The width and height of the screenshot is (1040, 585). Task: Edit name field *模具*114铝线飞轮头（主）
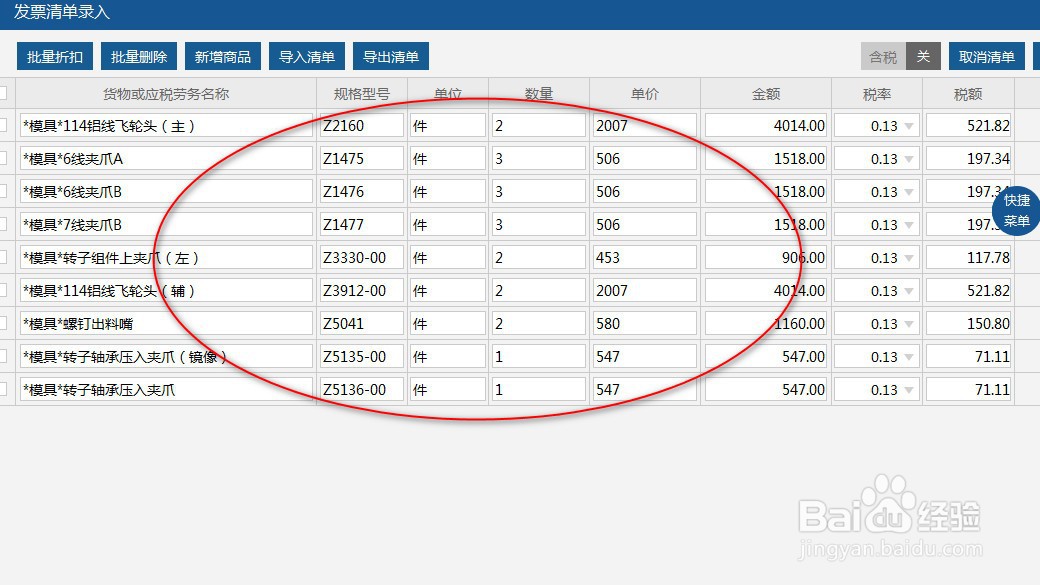pyautogui.click(x=166, y=125)
